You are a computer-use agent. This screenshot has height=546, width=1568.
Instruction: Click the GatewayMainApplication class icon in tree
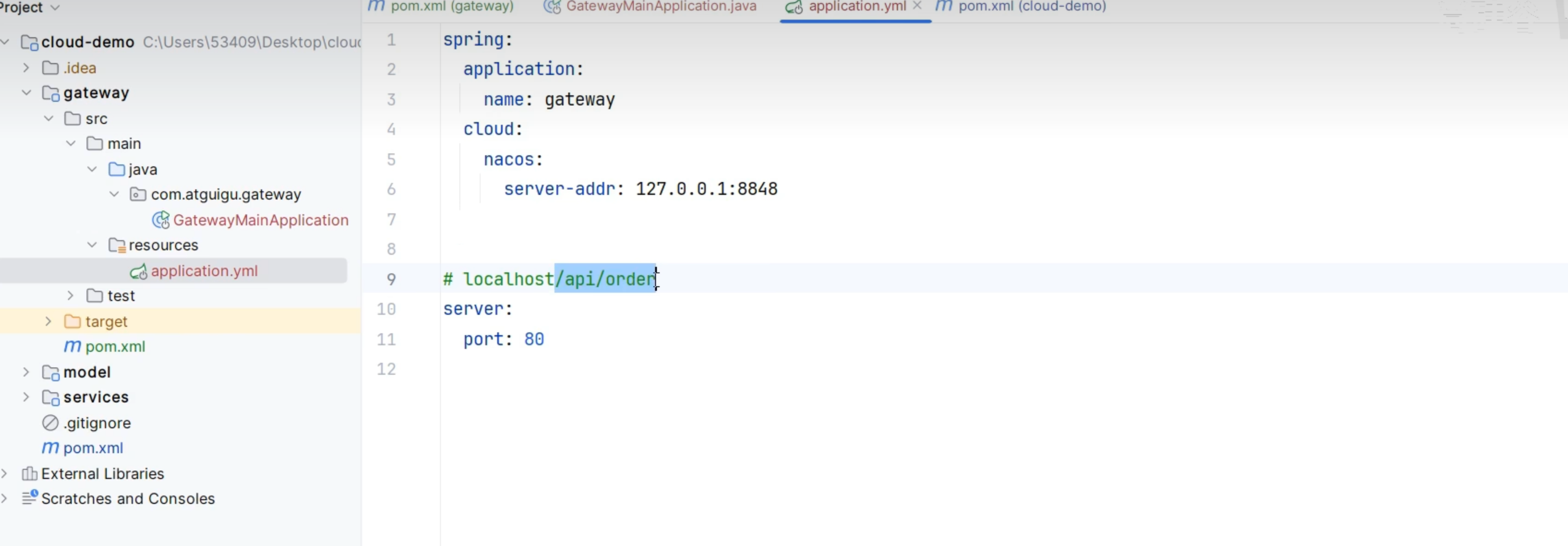pyautogui.click(x=161, y=220)
